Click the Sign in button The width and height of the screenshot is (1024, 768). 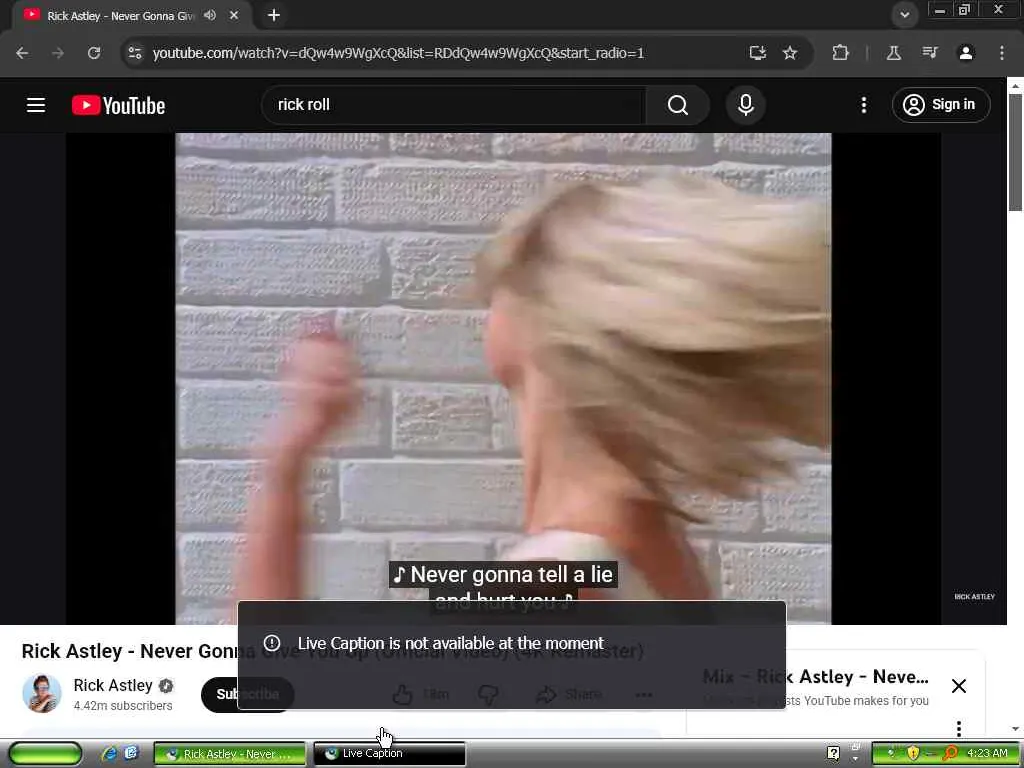tap(940, 104)
